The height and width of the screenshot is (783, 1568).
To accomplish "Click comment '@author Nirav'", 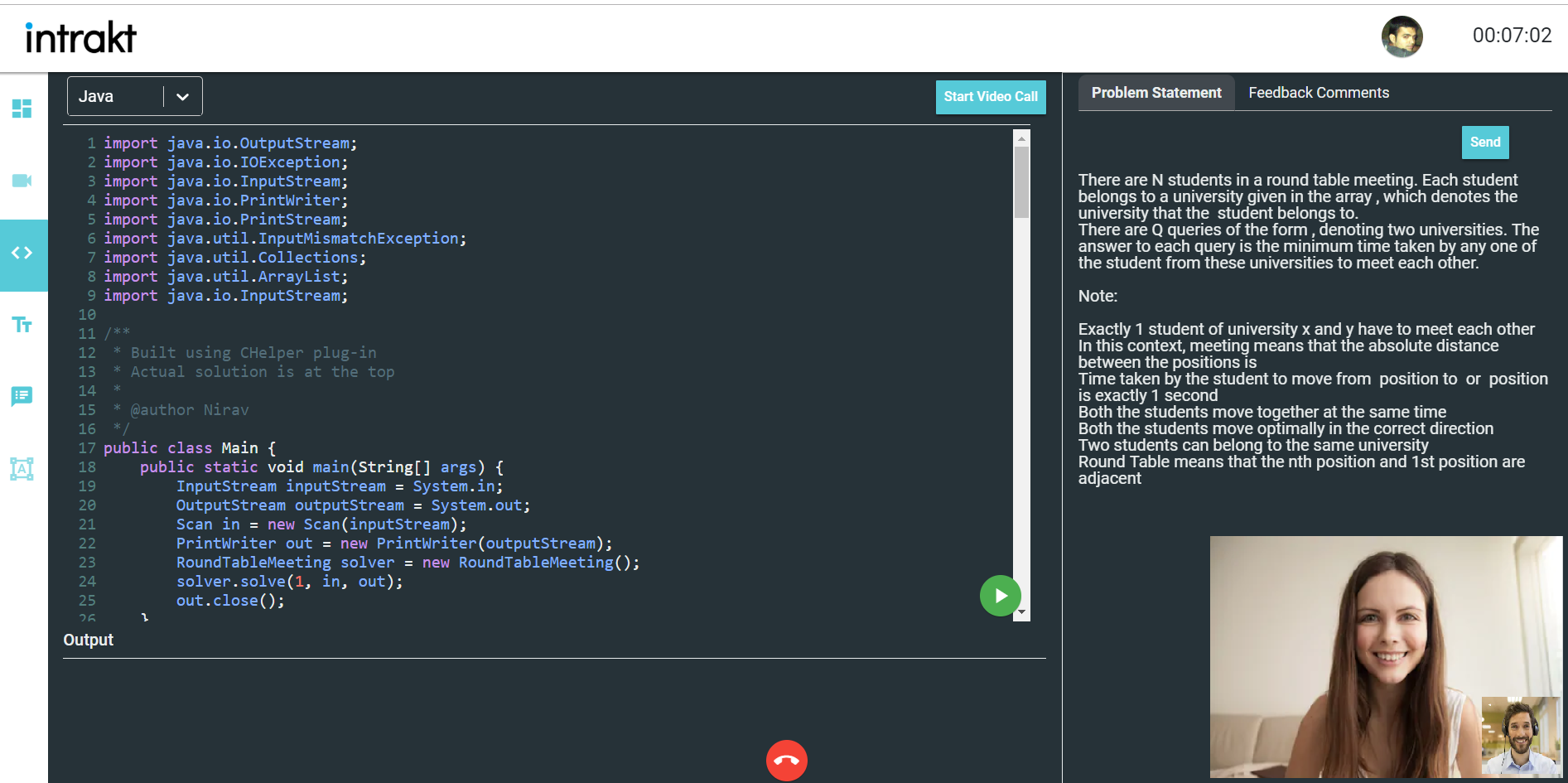I will (x=189, y=410).
